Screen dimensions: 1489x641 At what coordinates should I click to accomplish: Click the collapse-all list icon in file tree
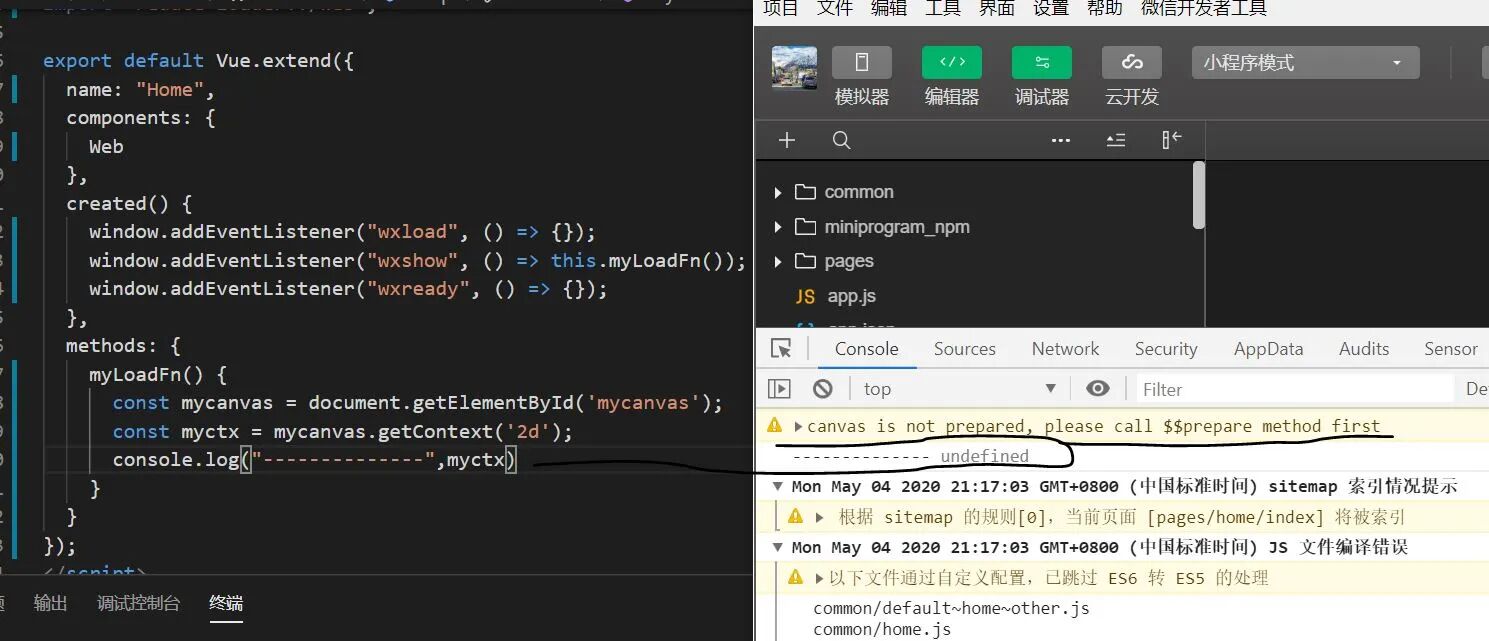tap(1116, 140)
